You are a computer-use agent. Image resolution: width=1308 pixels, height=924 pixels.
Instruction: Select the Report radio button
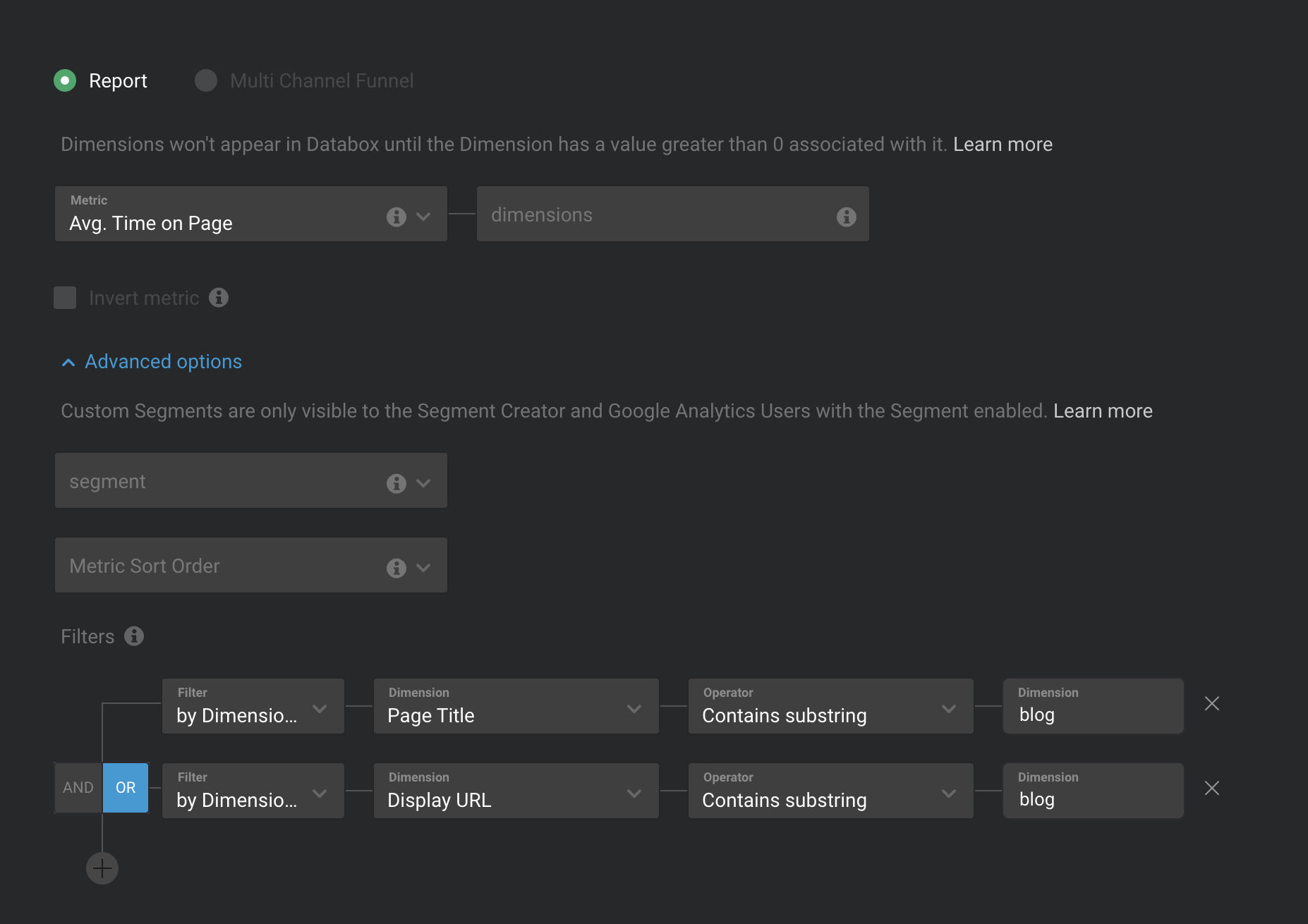click(65, 80)
